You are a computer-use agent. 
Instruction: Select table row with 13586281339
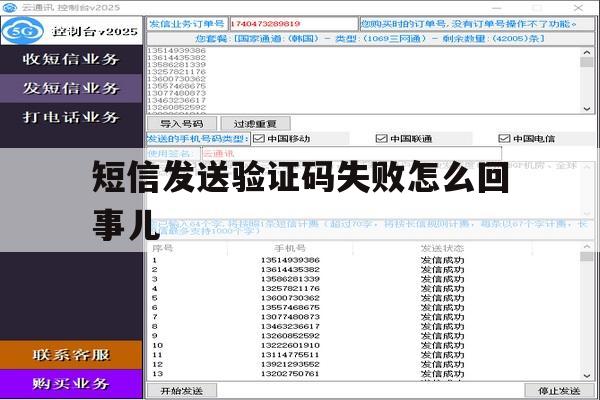coord(364,279)
